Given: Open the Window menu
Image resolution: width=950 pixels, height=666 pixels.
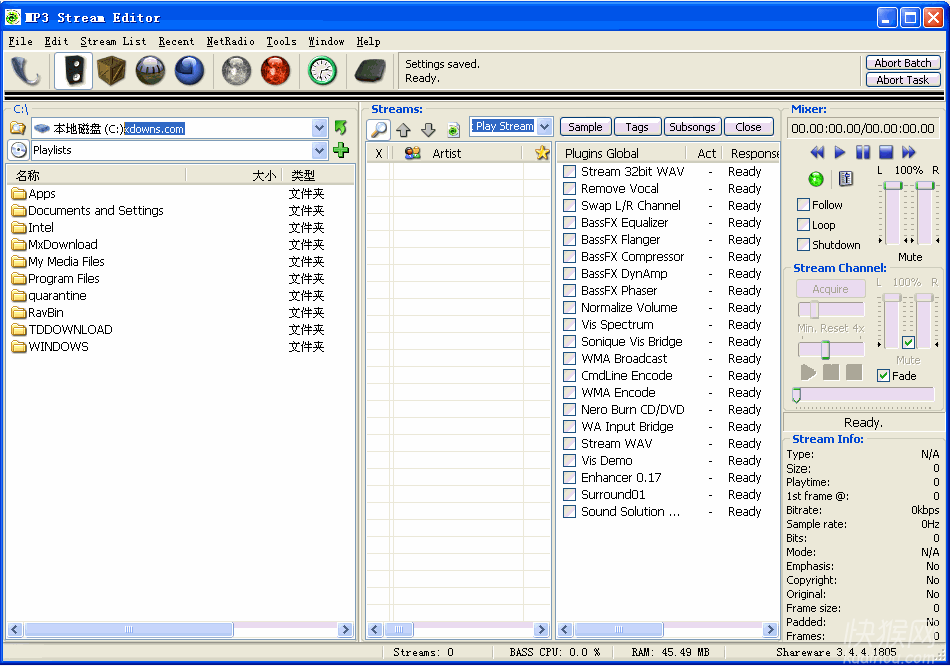Looking at the screenshot, I should (326, 41).
